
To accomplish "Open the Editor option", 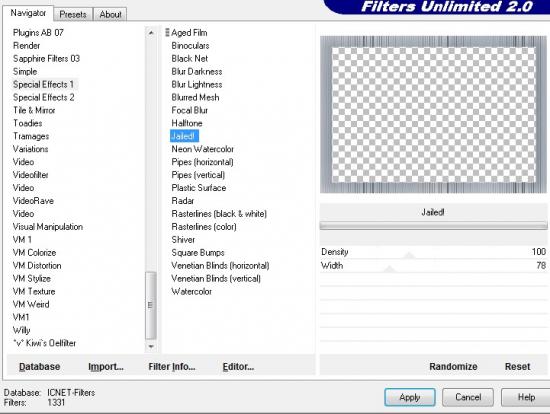I will coord(238,367).
